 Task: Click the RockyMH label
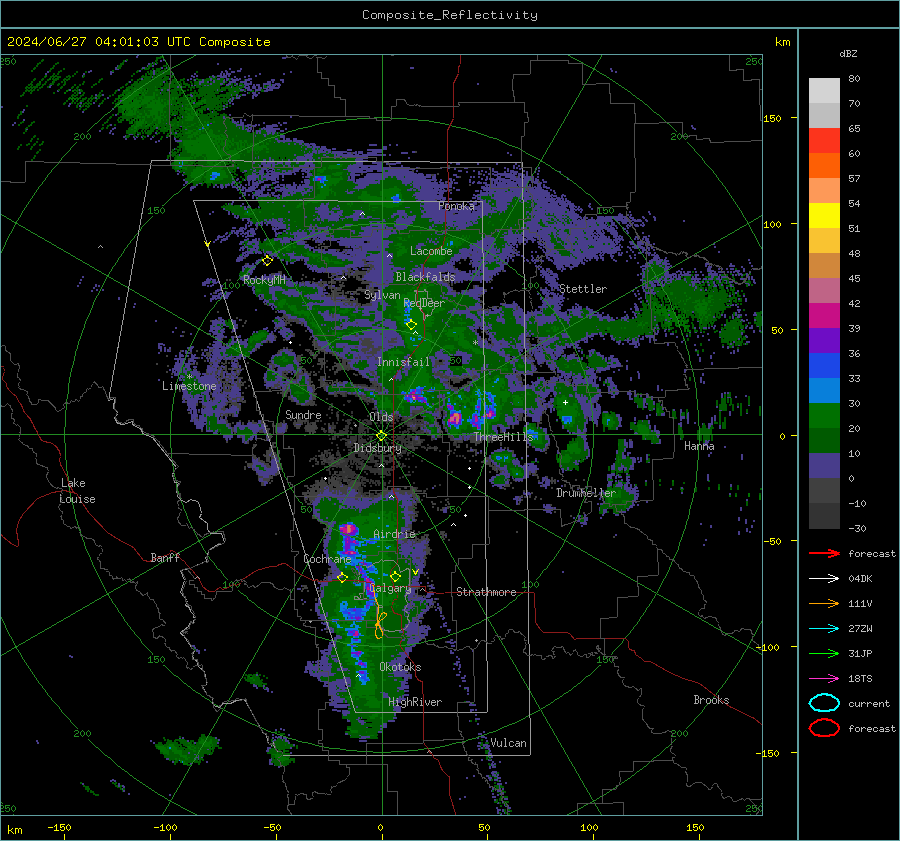264,280
